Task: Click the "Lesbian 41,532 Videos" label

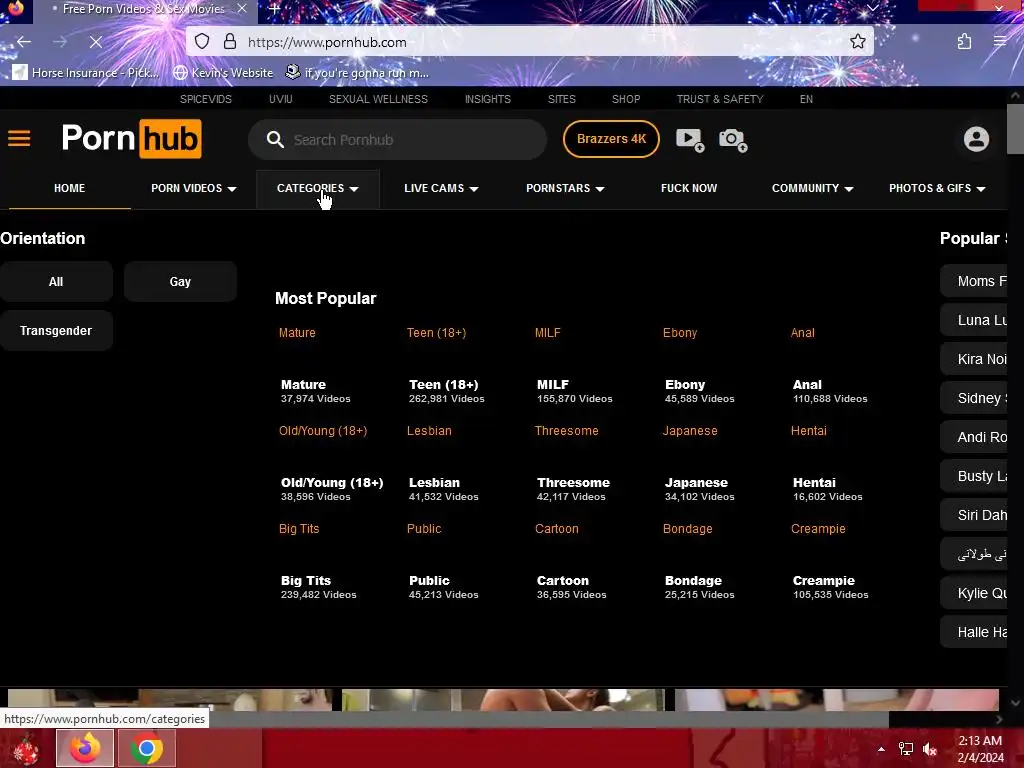Action: (443, 488)
